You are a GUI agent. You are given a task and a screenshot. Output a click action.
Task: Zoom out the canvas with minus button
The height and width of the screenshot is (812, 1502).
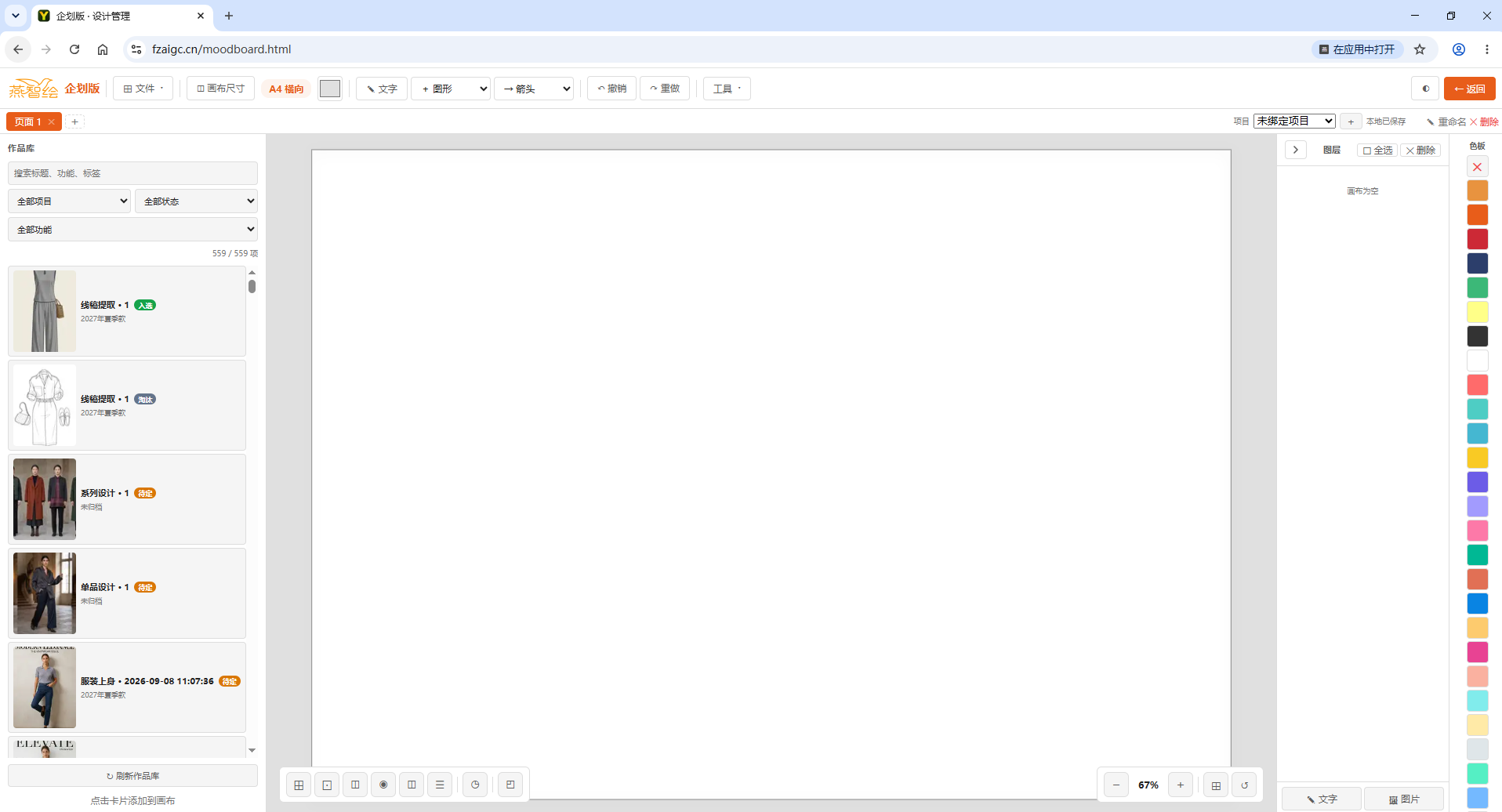pos(1116,785)
